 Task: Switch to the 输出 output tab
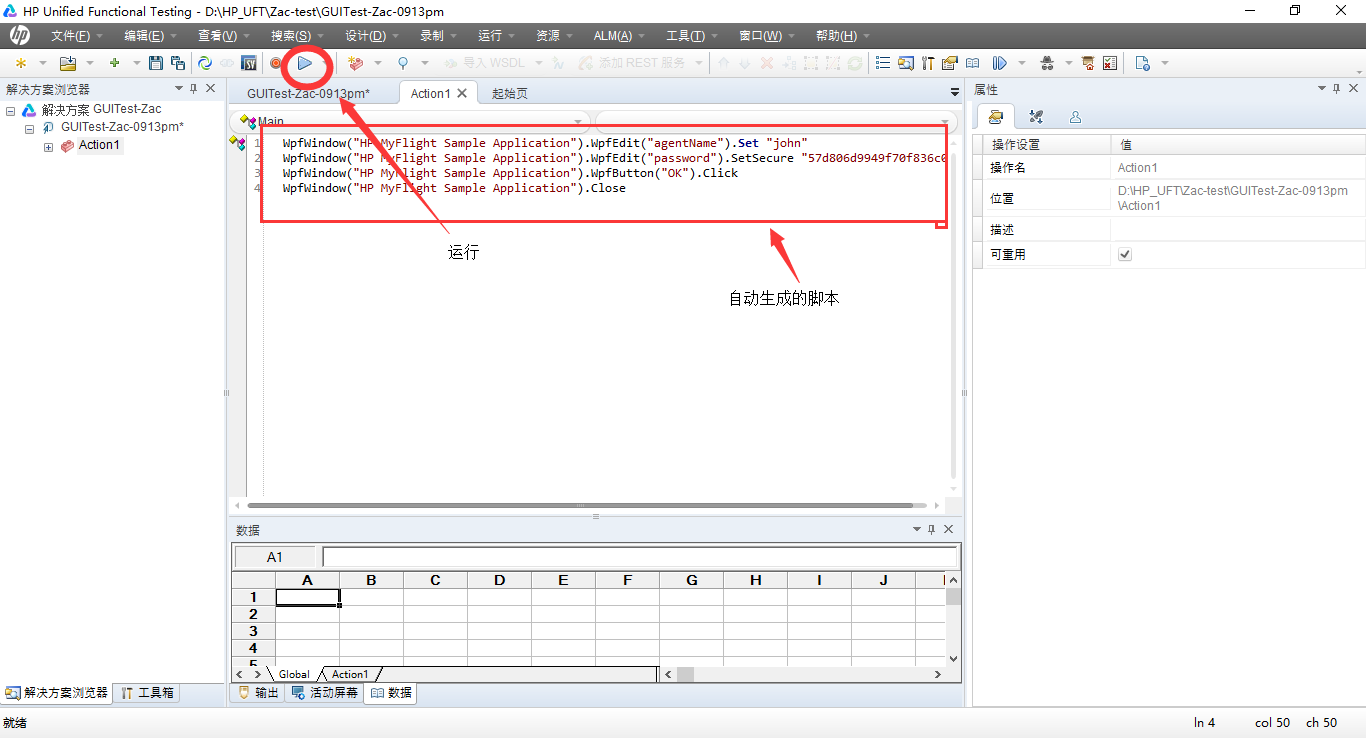tap(258, 692)
